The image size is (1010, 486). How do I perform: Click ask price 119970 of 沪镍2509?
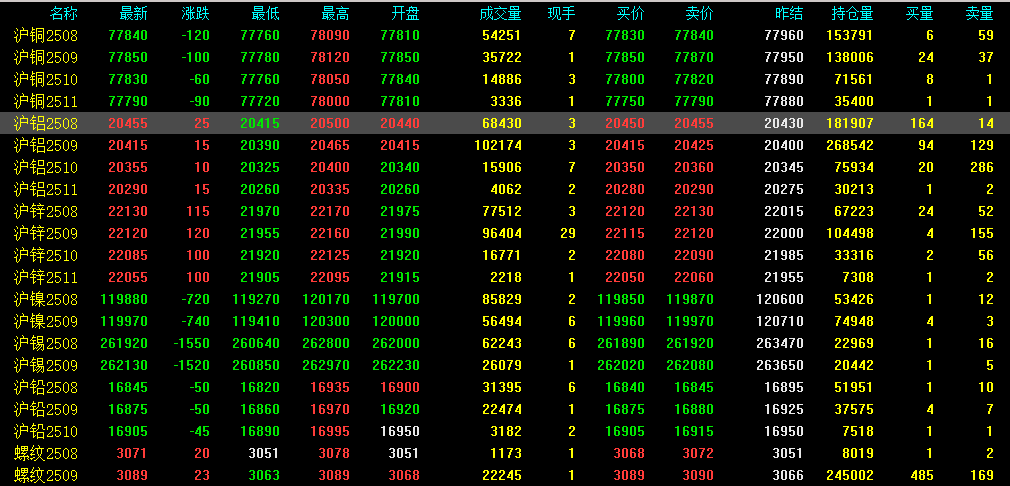pyautogui.click(x=691, y=321)
